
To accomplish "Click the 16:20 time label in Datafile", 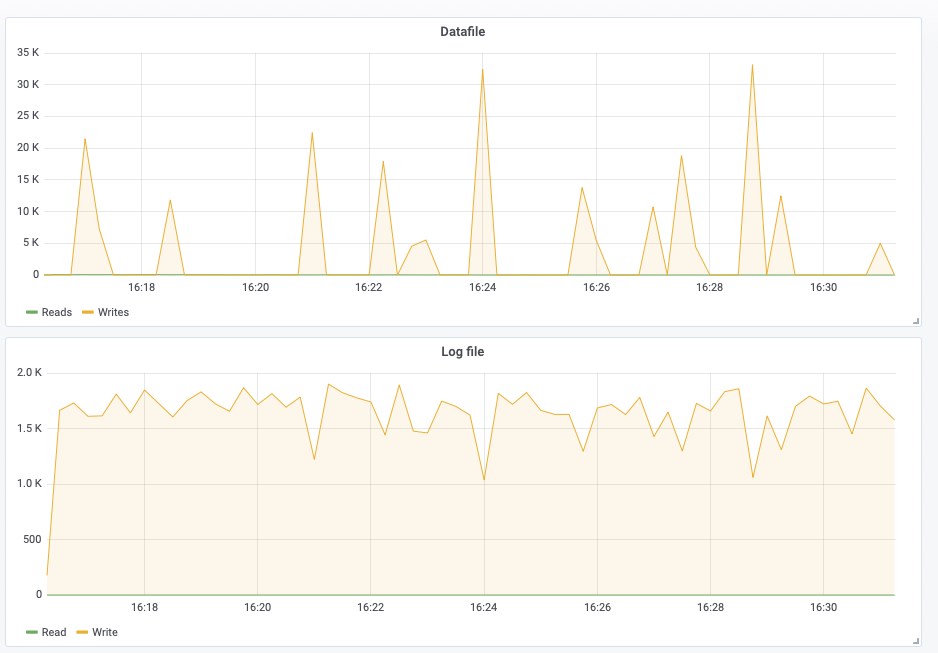I will (255, 288).
